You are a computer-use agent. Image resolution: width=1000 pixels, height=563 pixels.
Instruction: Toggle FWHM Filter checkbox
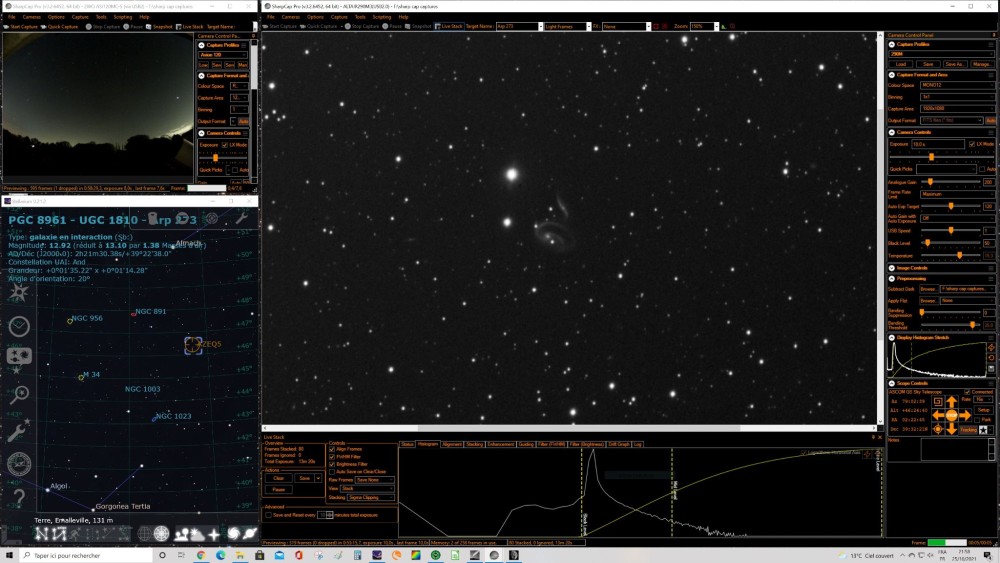(x=332, y=457)
